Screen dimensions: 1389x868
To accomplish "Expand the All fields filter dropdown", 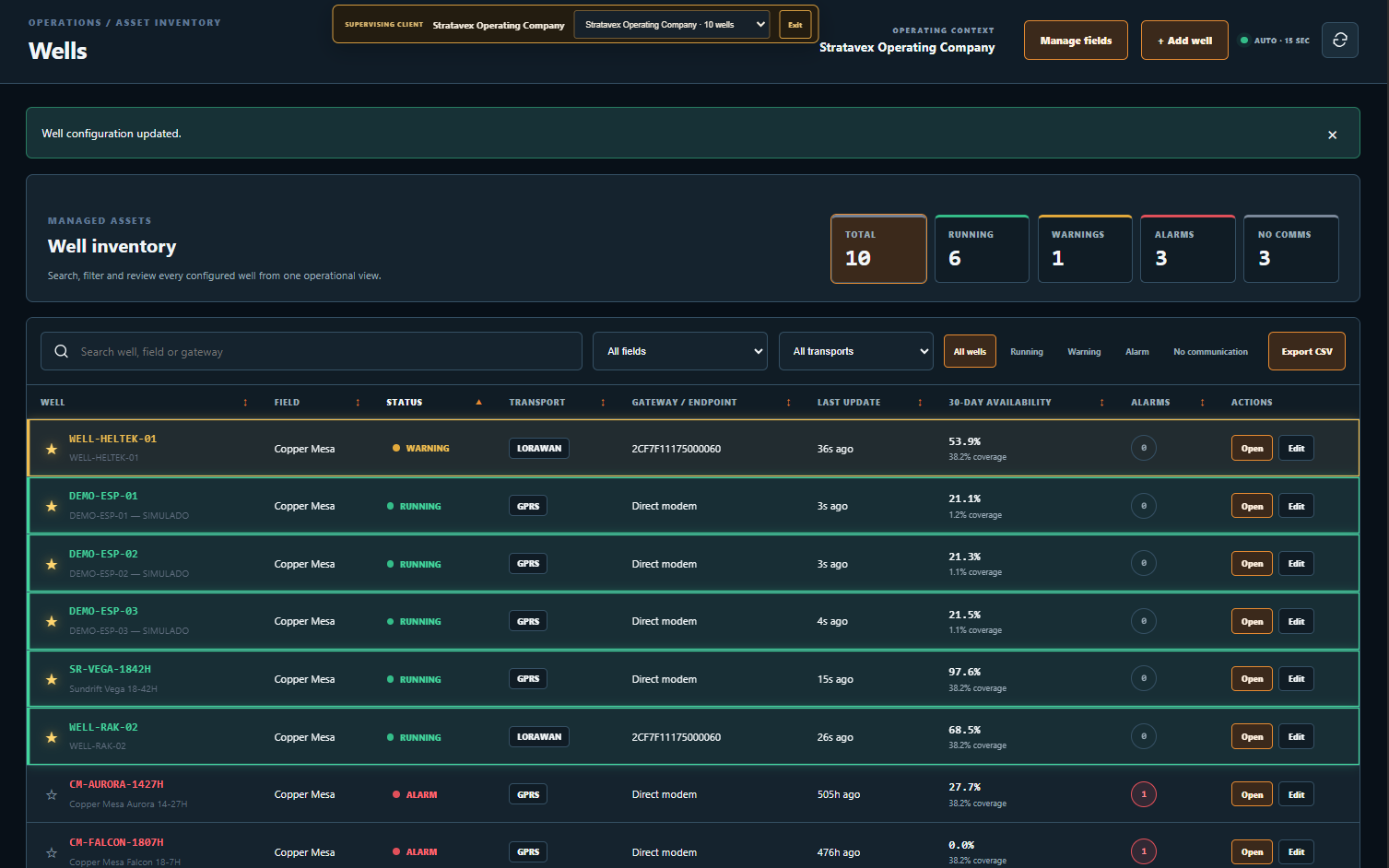I will click(680, 351).
